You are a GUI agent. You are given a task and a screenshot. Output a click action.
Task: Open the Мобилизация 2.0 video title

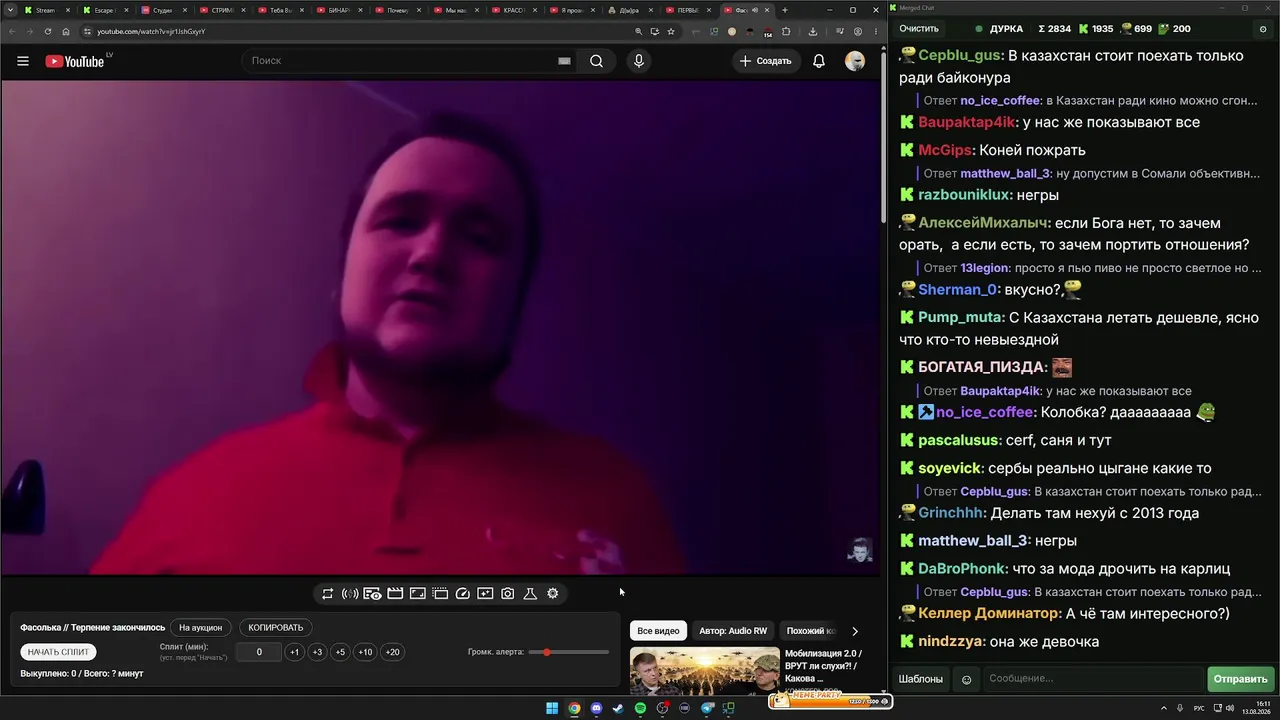pos(825,666)
